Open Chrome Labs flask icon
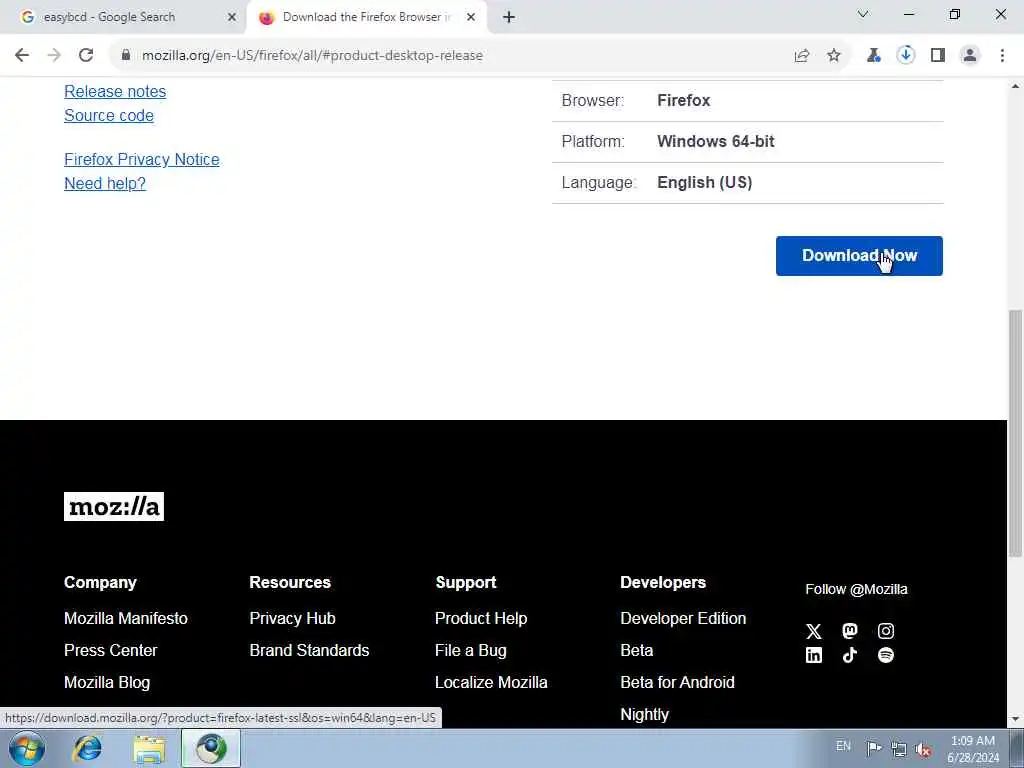 (x=873, y=56)
